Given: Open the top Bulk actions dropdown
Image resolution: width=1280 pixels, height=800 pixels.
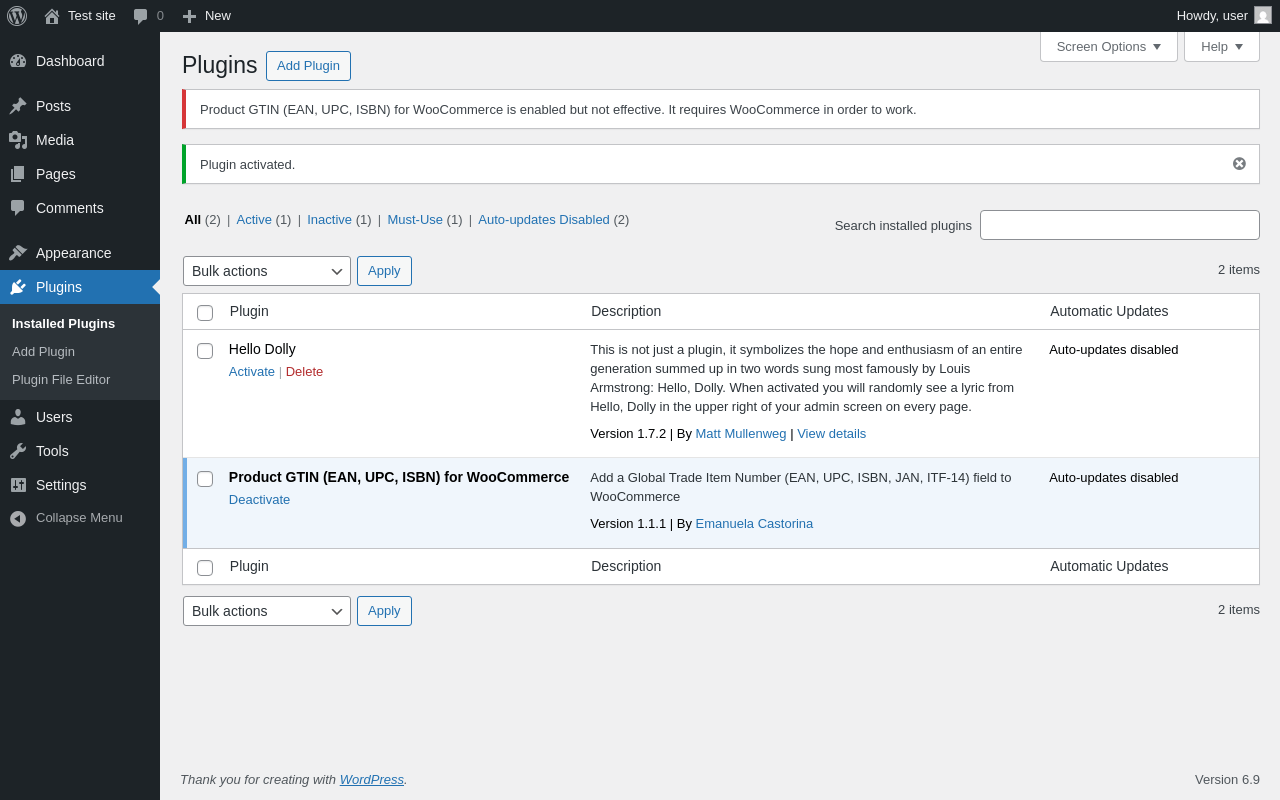Looking at the screenshot, I should point(267,271).
